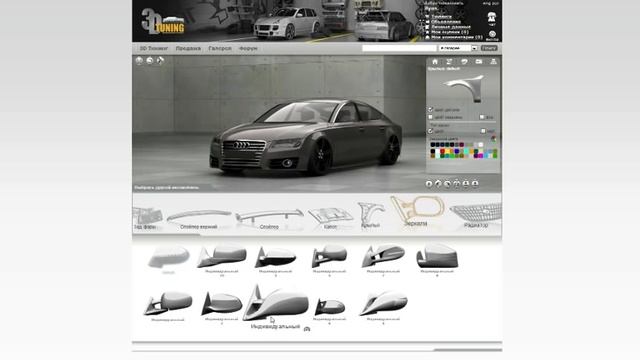Toggle the Цвет paint type option
The width and height of the screenshot is (640, 360).
pyautogui.click(x=431, y=131)
